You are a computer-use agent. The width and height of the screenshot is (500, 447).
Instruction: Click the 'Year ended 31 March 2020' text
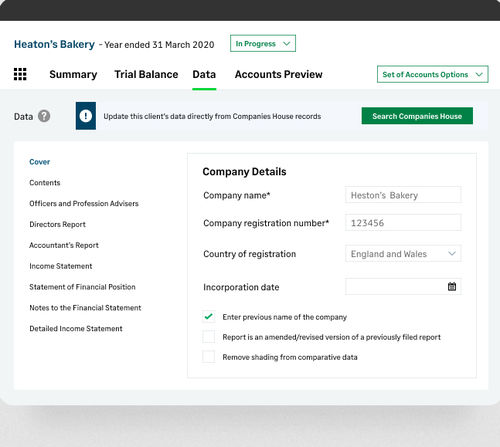click(159, 45)
